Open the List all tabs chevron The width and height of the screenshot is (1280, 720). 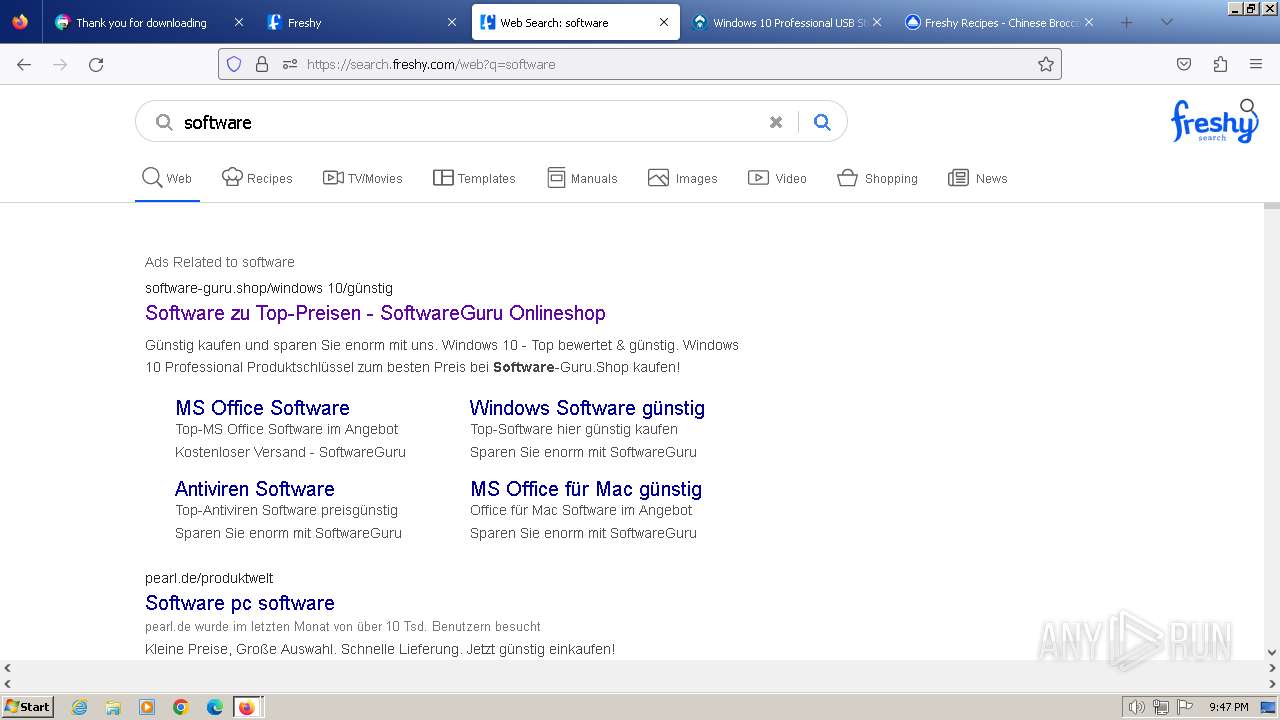(1167, 22)
